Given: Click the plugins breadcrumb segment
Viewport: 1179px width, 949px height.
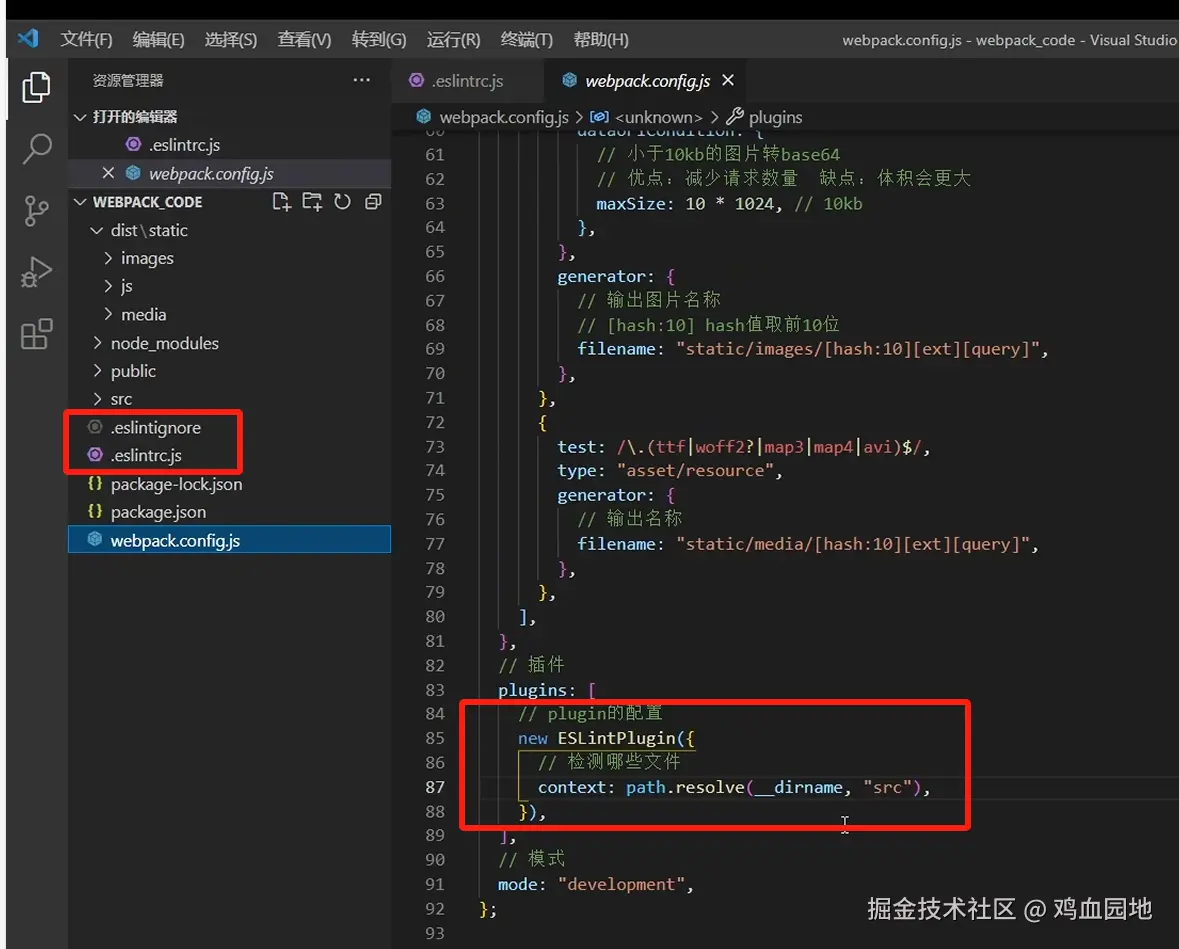Looking at the screenshot, I should [775, 117].
